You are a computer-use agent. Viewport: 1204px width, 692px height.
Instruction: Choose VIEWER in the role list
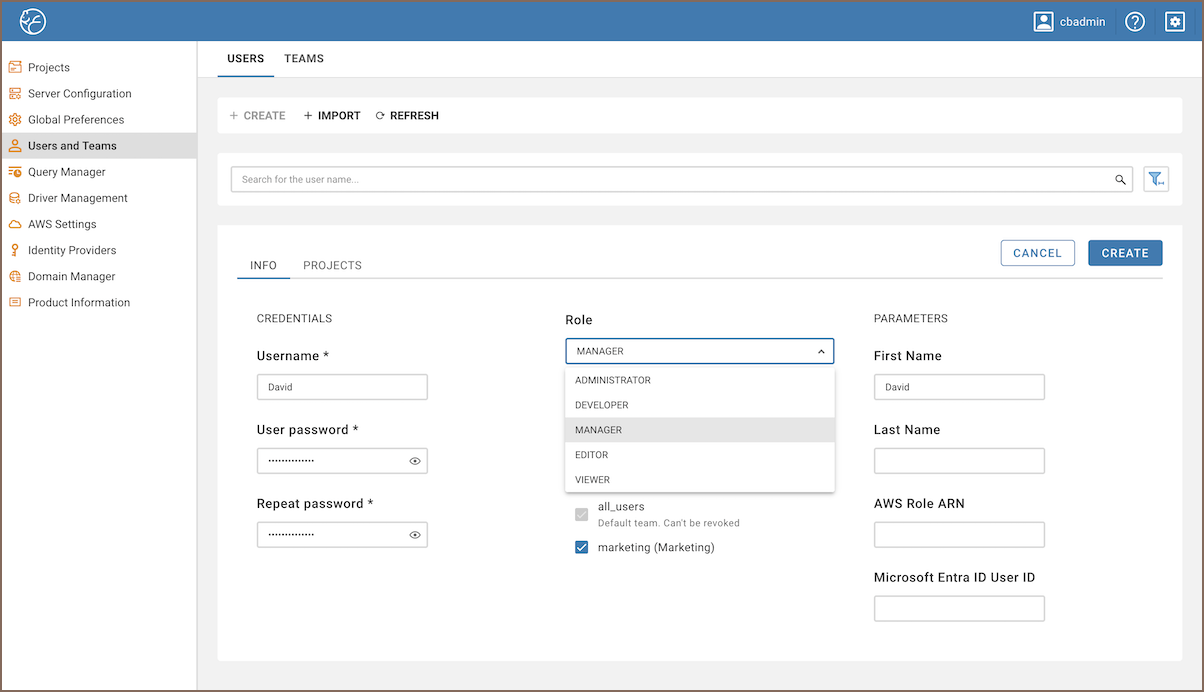(592, 479)
